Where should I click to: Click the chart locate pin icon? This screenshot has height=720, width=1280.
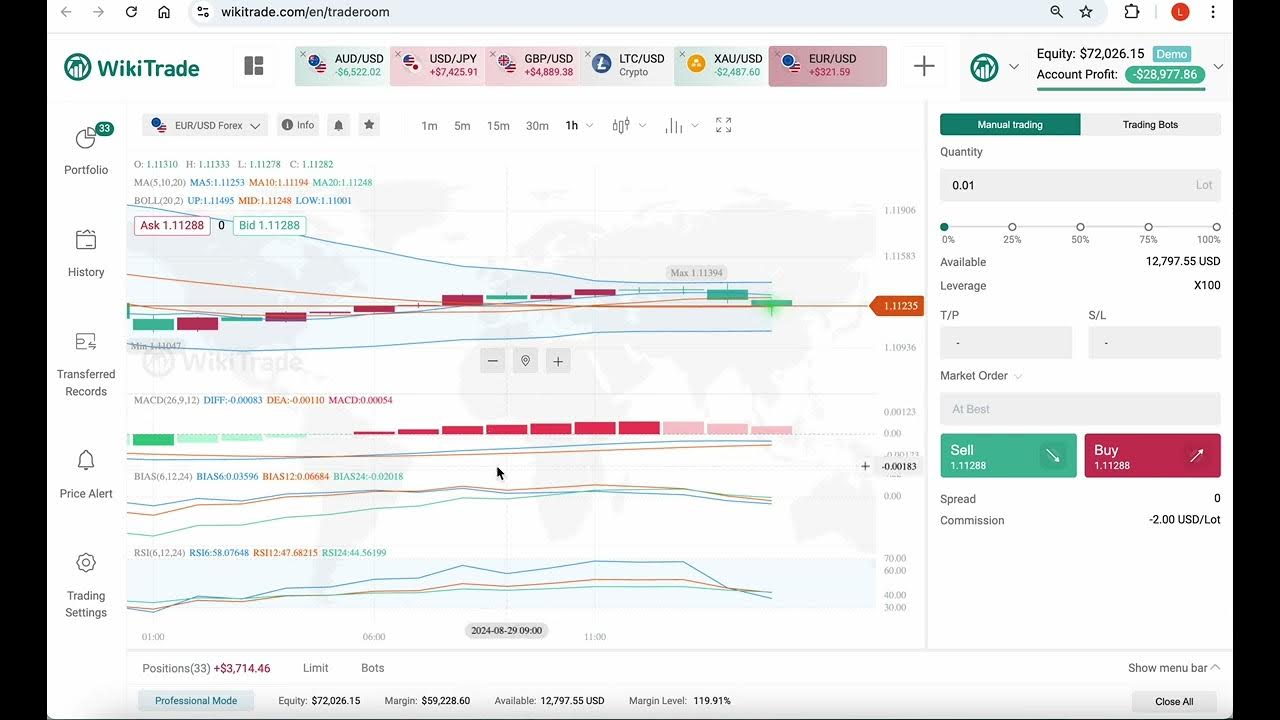point(525,361)
